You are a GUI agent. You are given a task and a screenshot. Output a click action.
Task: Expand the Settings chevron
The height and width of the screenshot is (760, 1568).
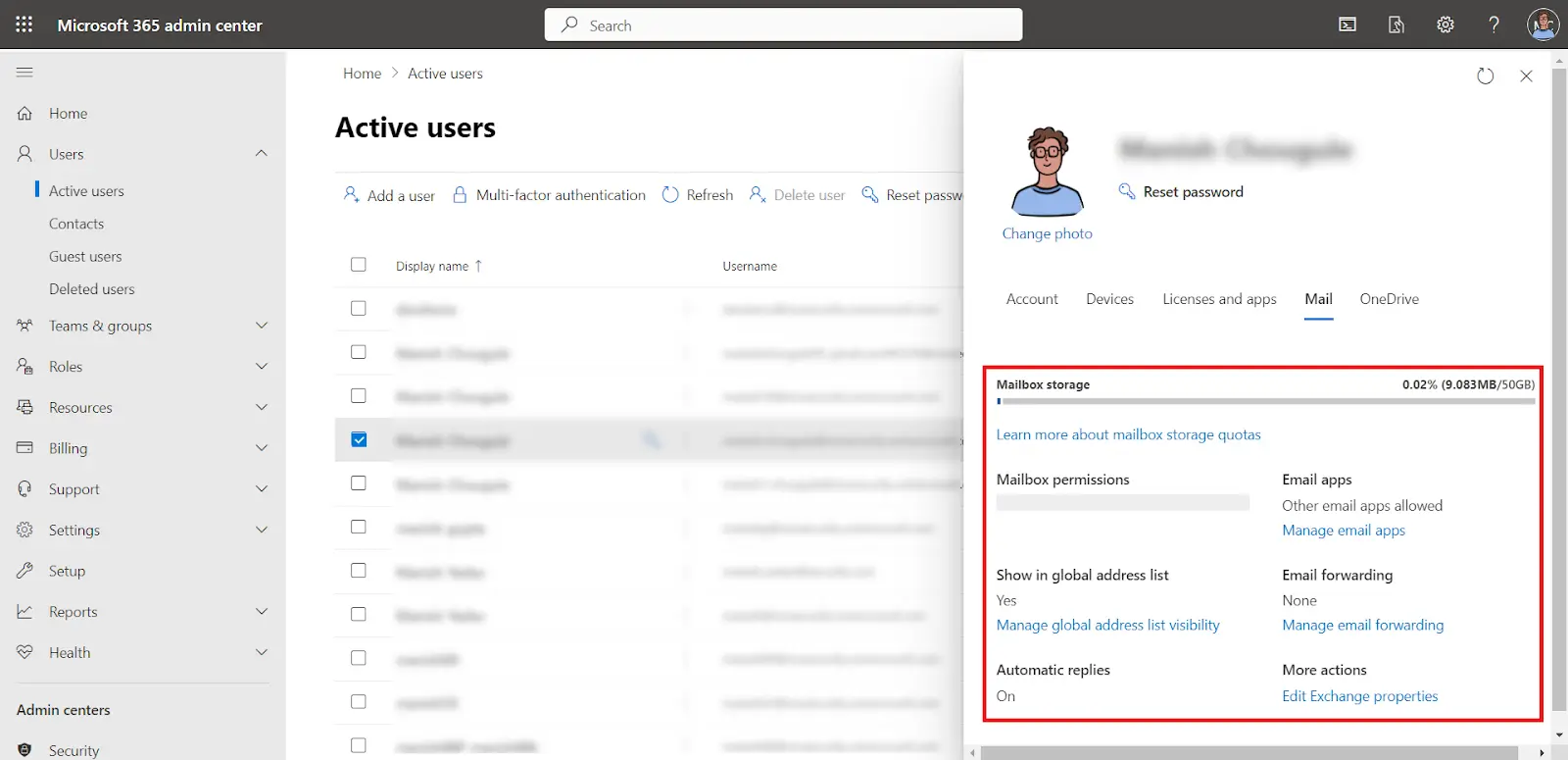(262, 530)
